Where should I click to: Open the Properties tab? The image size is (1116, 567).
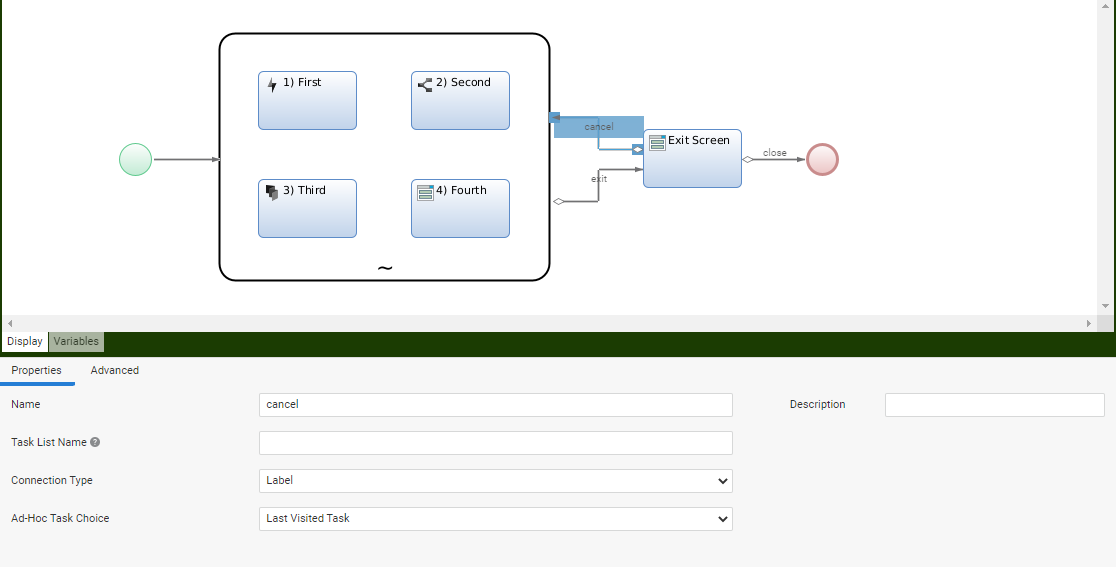pos(36,370)
